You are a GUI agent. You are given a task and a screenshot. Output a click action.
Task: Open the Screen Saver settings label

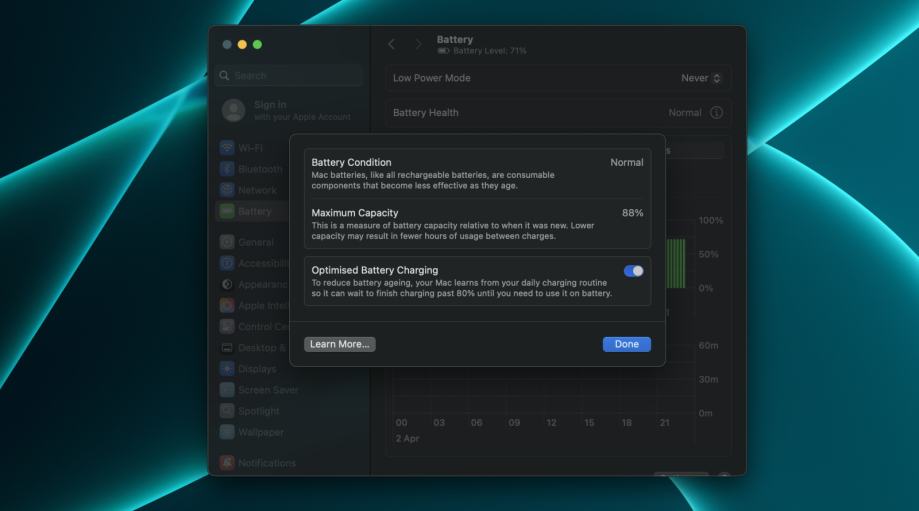[268, 390]
